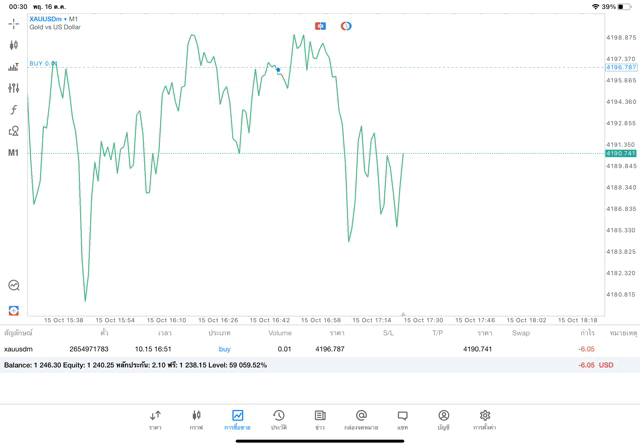Switch to the กราฟ chart tab
The height and width of the screenshot is (447, 640).
click(196, 419)
